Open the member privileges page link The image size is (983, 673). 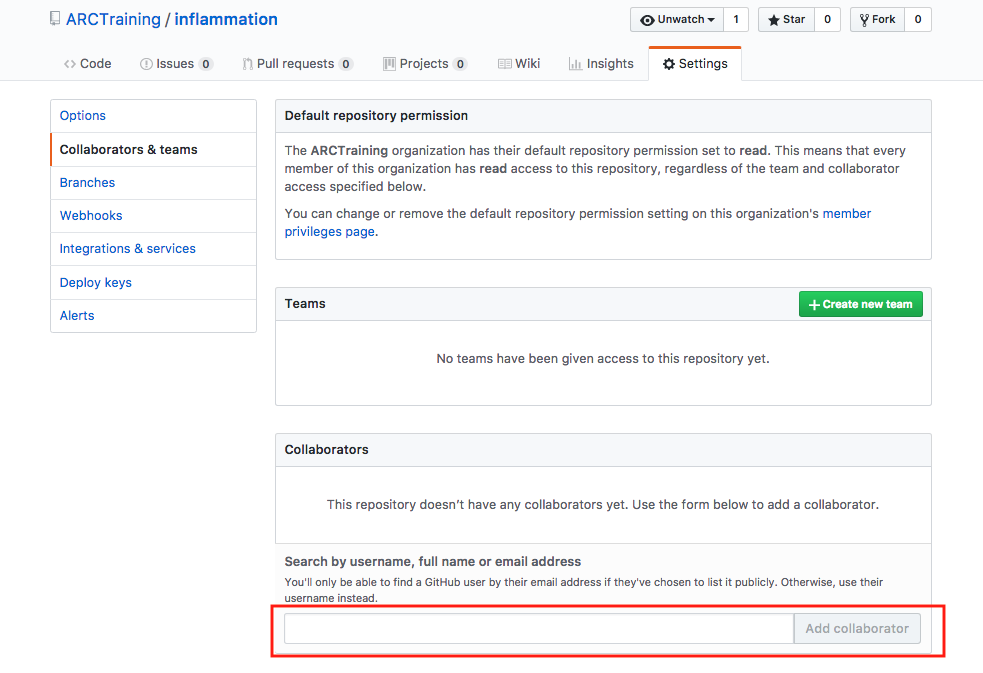point(847,213)
